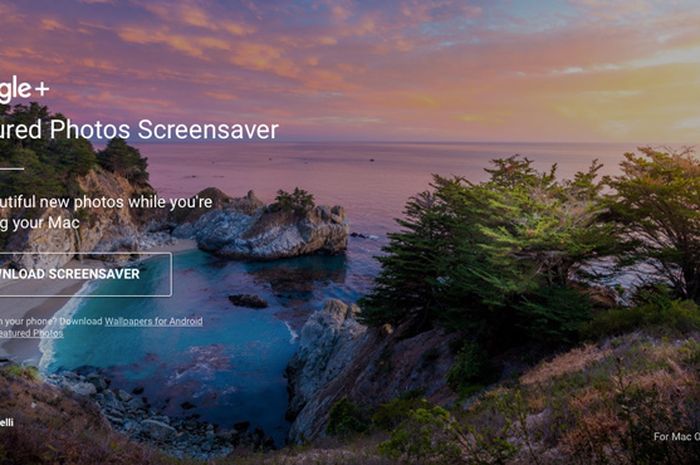
Task: Click the 'For Mac' requirement note
Action: coord(677,436)
